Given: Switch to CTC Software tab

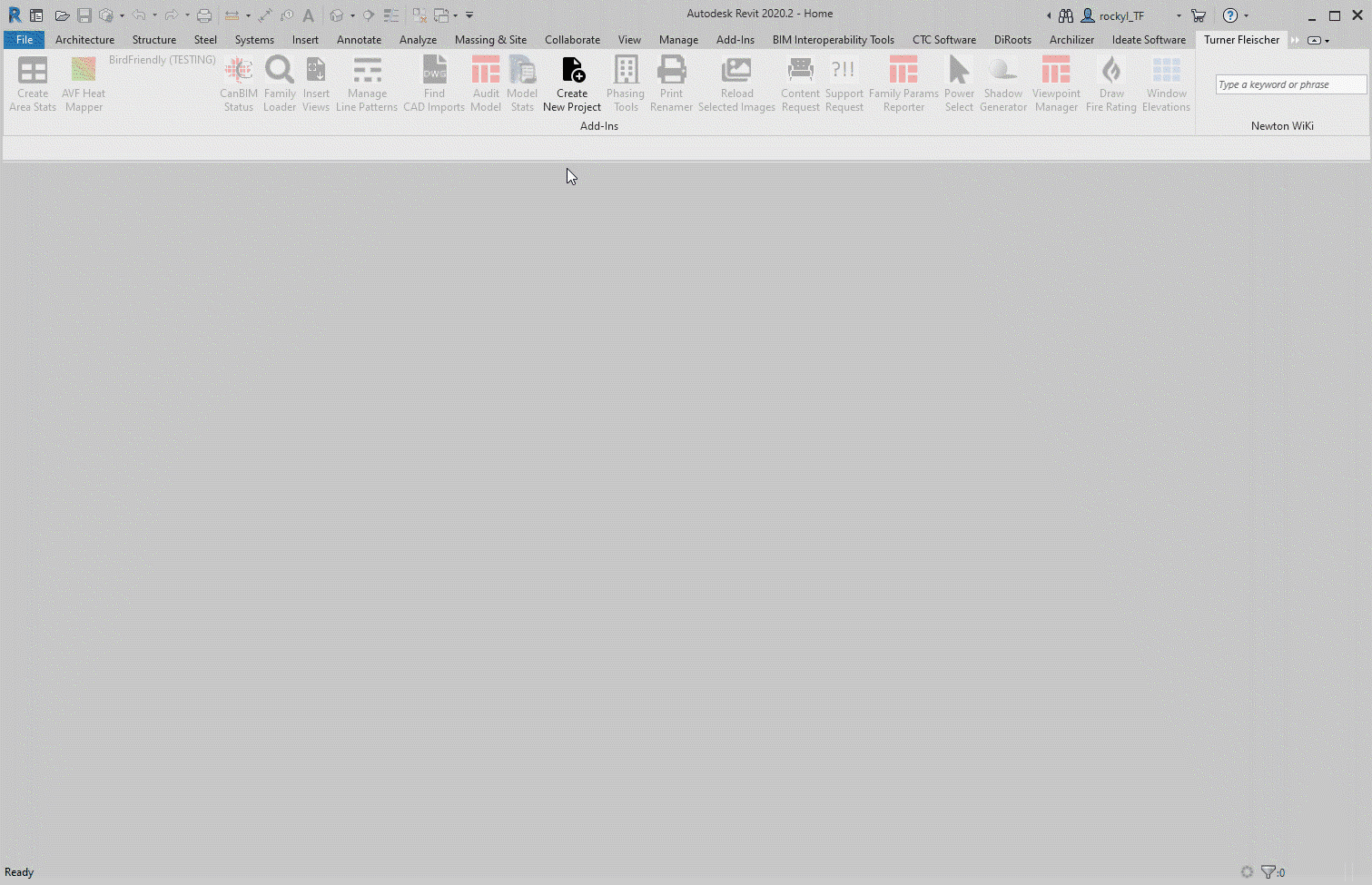Looking at the screenshot, I should coord(944,40).
